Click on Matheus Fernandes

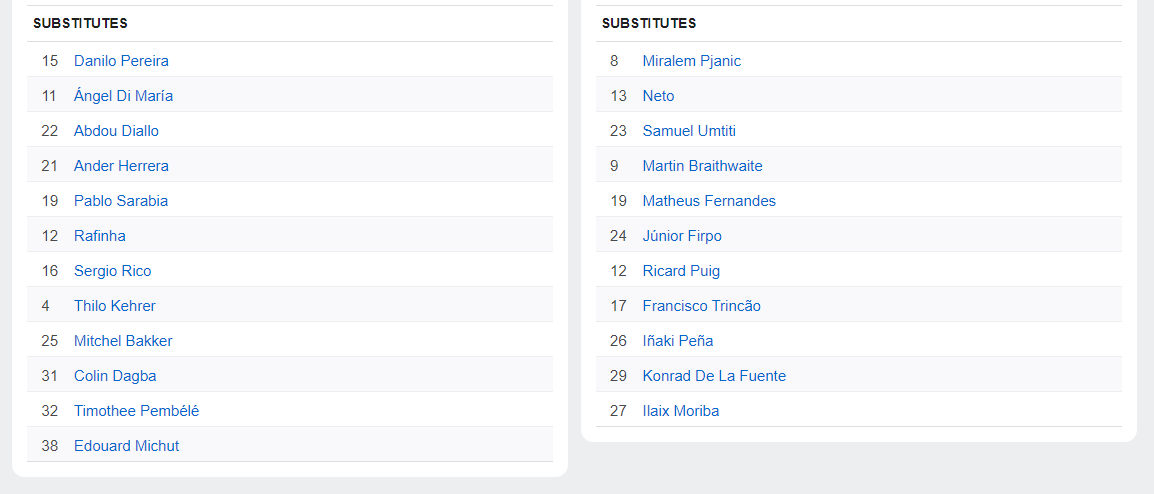tap(709, 201)
